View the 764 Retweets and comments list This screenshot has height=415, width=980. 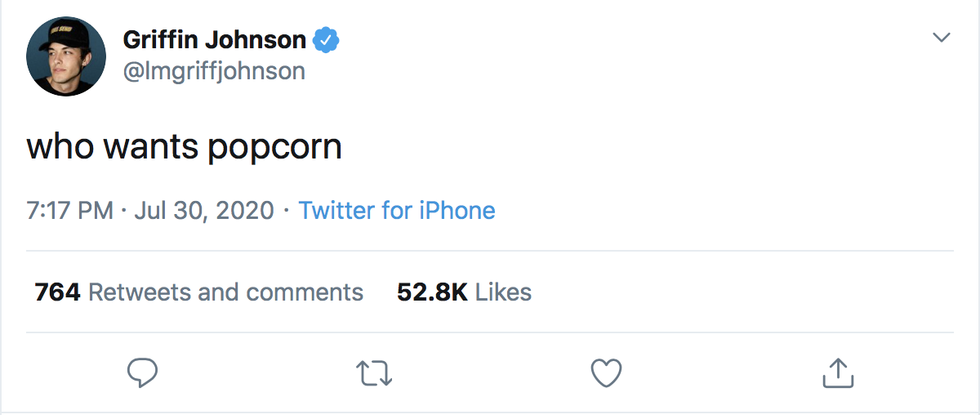pos(199,292)
